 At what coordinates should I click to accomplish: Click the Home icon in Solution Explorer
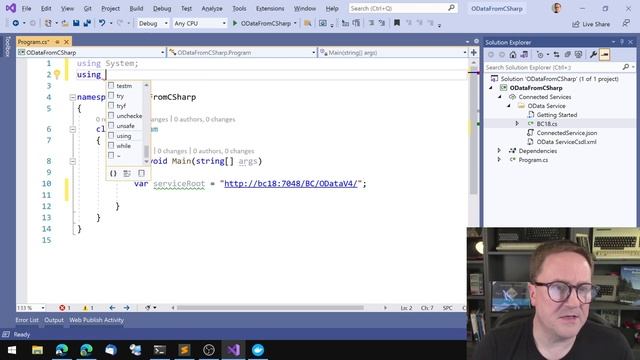pyautogui.click(x=513, y=55)
